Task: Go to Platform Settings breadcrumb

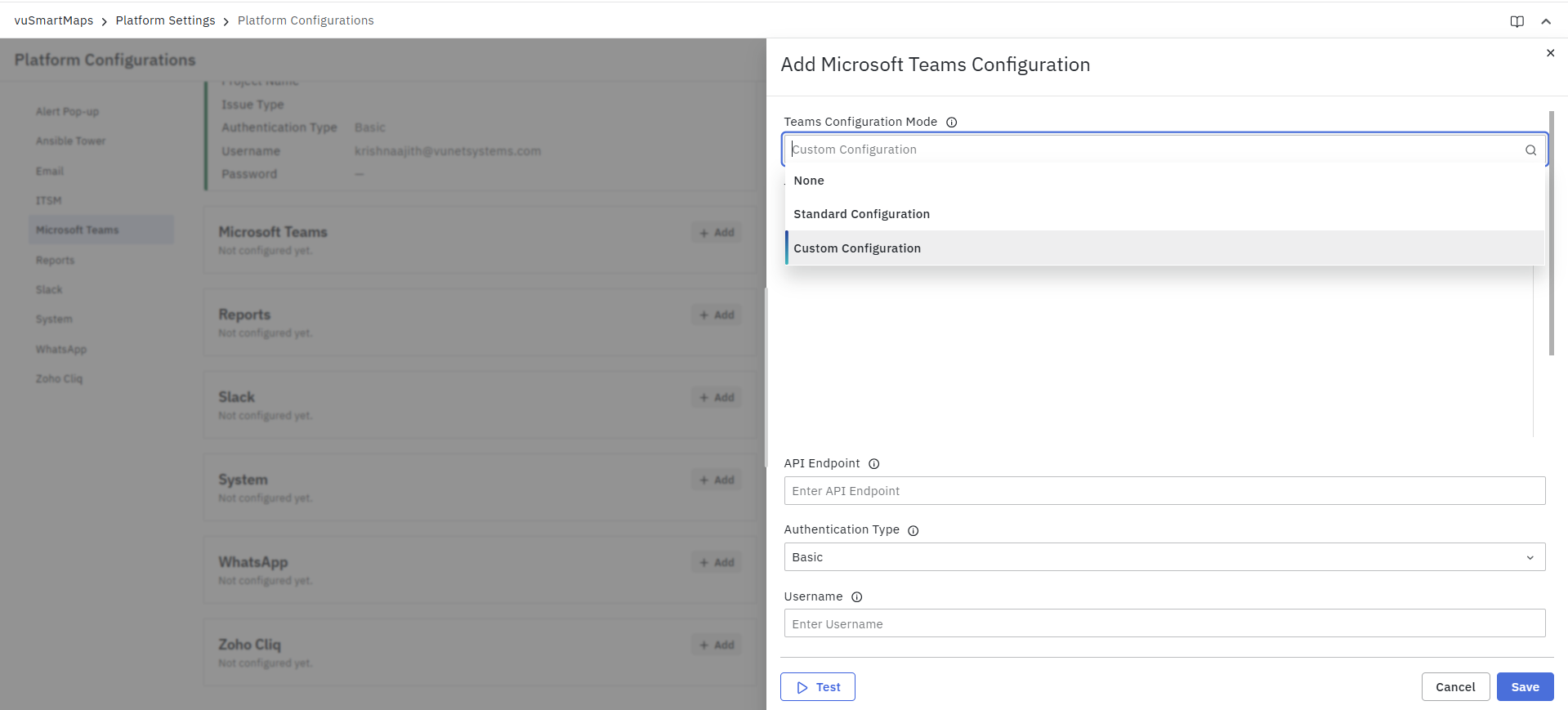Action: click(x=165, y=20)
